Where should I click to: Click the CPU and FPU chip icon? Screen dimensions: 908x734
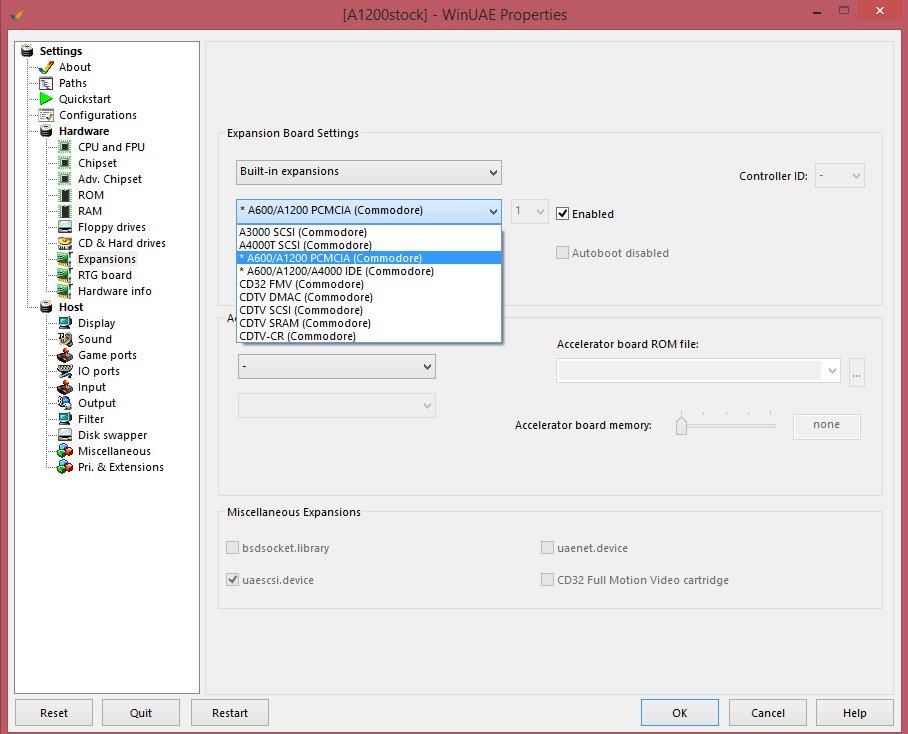point(65,147)
